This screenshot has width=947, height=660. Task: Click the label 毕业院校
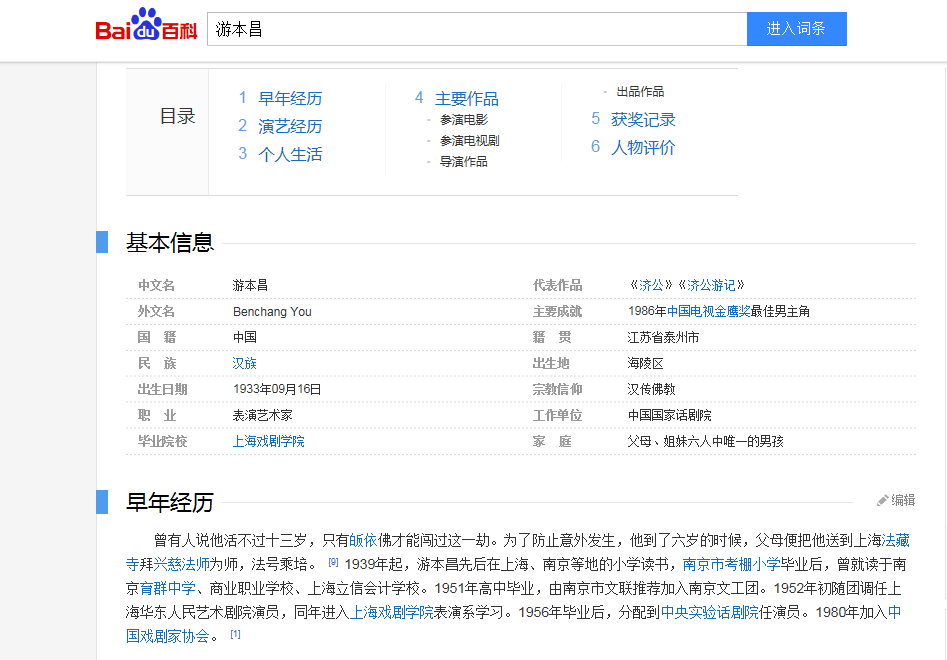(x=162, y=441)
